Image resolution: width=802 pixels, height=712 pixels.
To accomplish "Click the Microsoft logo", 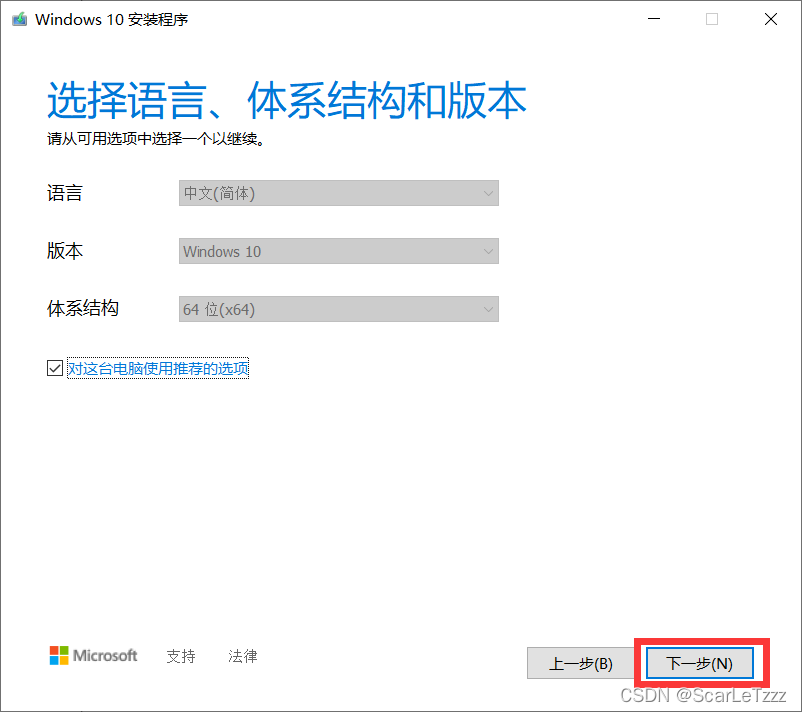I will tap(93, 655).
